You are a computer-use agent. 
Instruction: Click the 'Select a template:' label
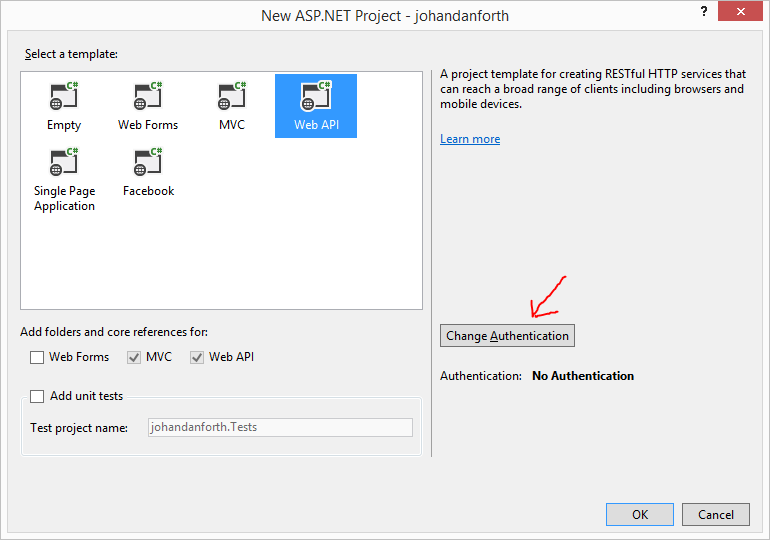click(x=71, y=54)
